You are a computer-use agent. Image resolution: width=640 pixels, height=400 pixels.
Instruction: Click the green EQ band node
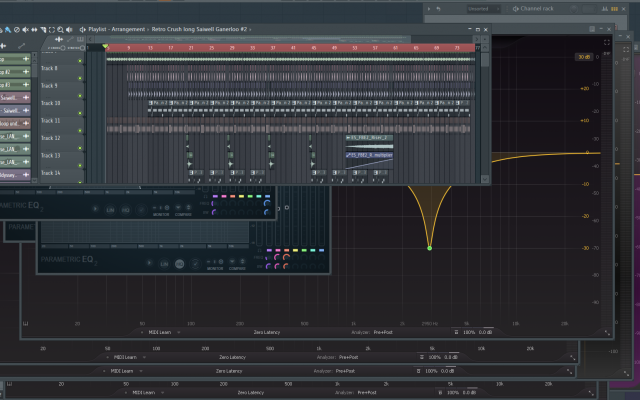[x=429, y=247]
